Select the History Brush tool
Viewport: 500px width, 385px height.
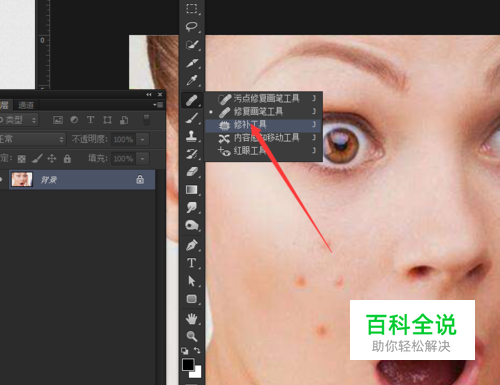coord(192,154)
